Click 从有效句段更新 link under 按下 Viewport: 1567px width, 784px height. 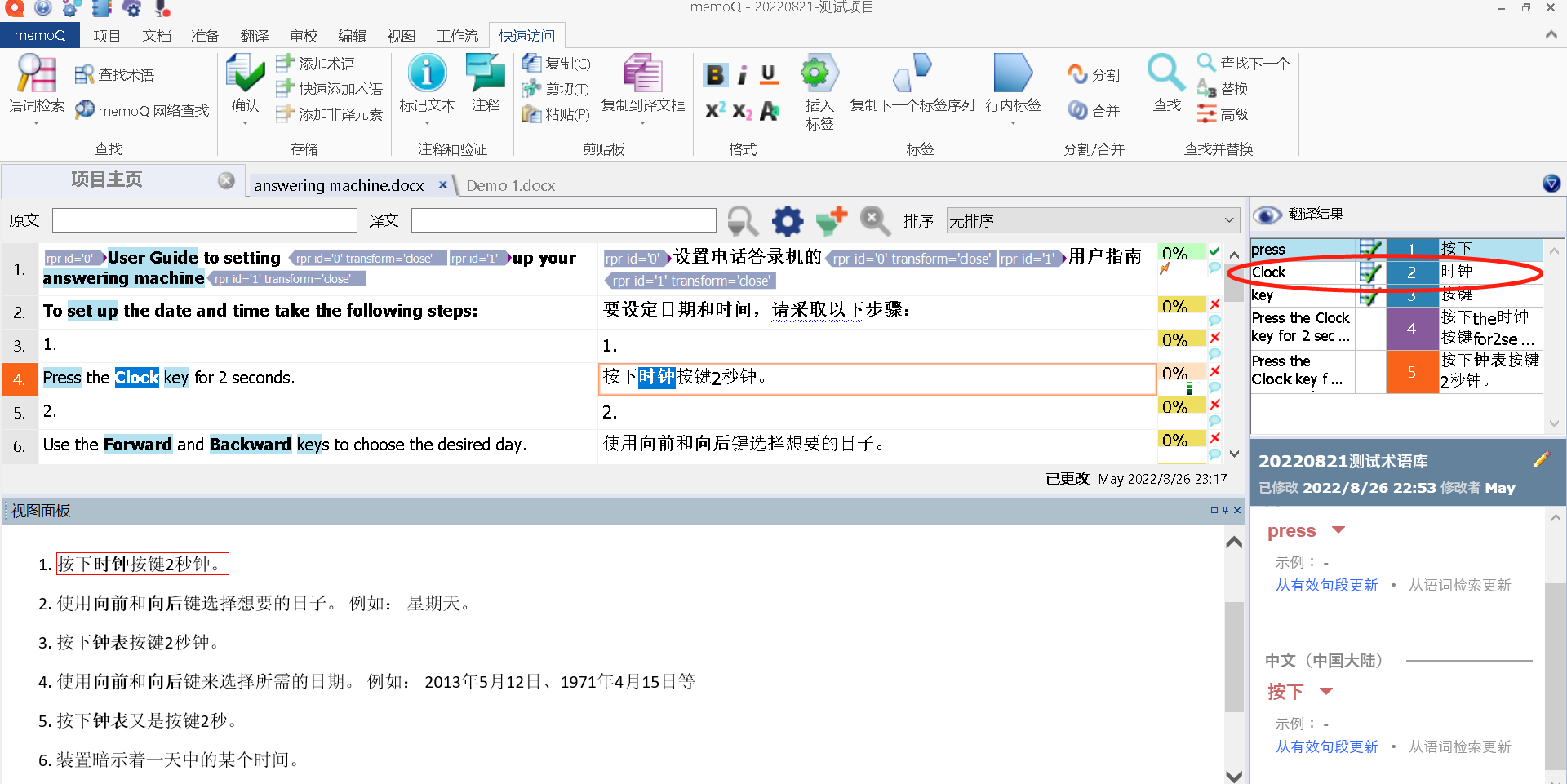click(1326, 747)
